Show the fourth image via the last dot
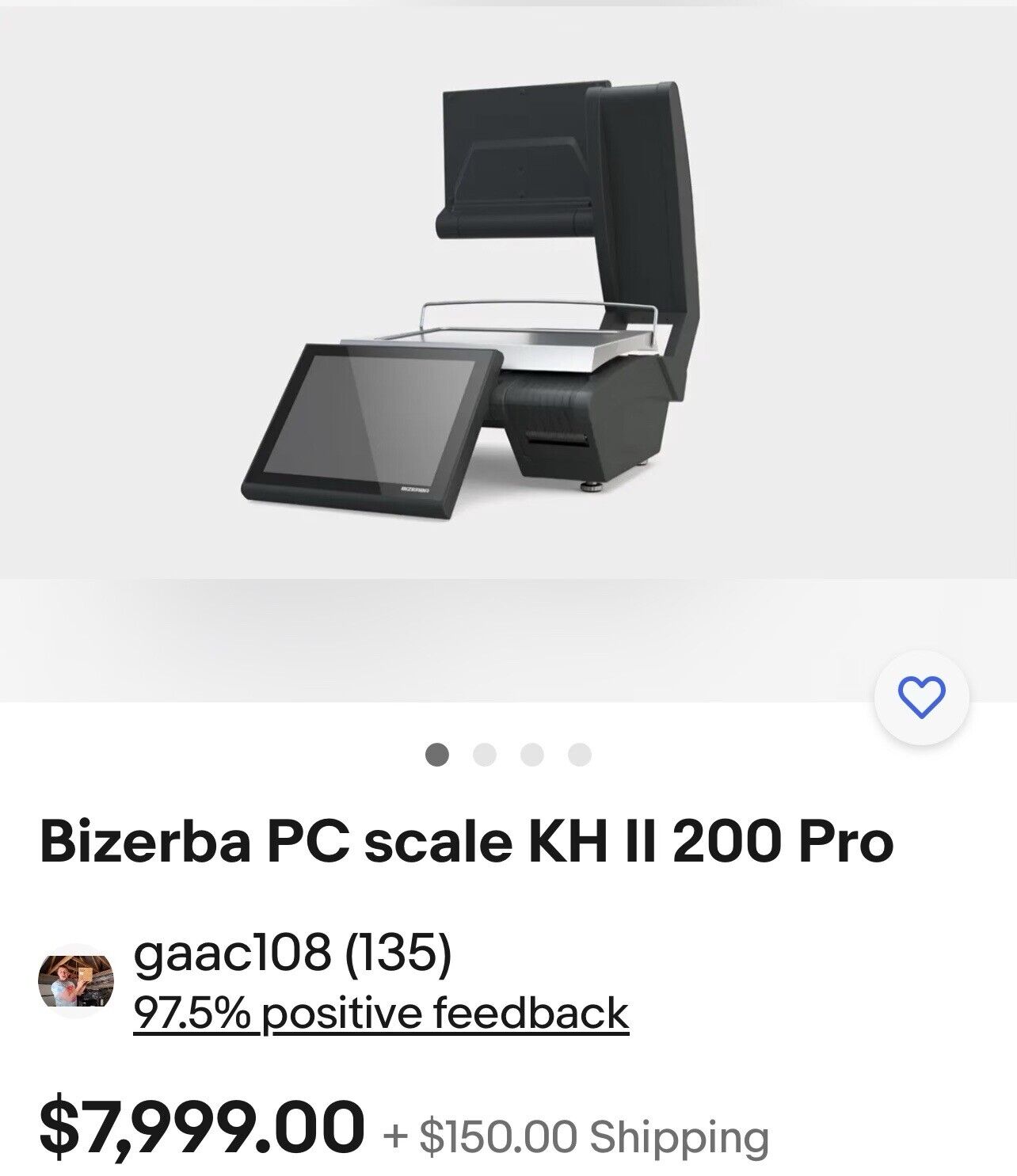Screen dimensions: 1017x1176 [x=580, y=755]
